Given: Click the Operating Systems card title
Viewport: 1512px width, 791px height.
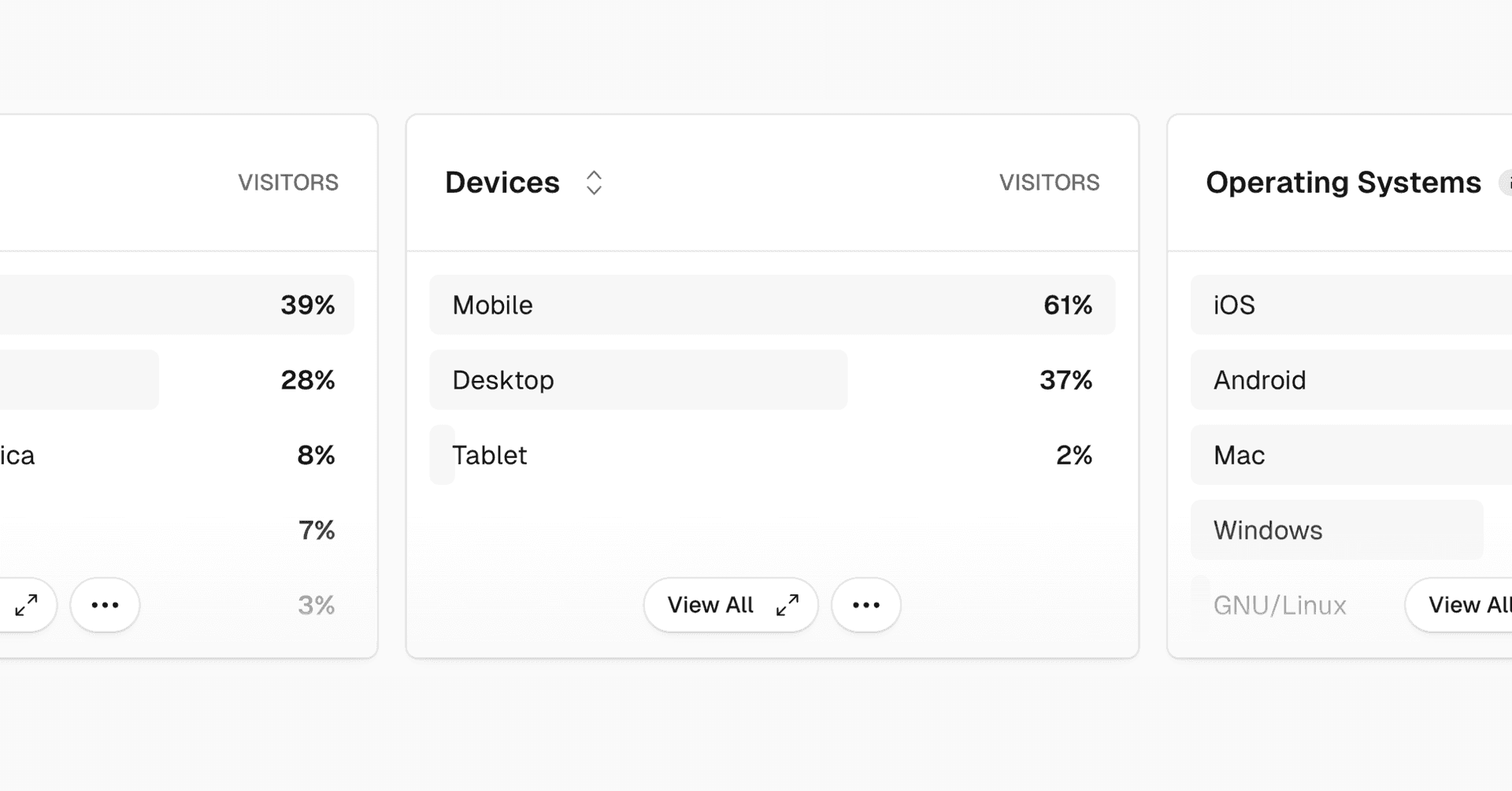Looking at the screenshot, I should pos(1343,183).
